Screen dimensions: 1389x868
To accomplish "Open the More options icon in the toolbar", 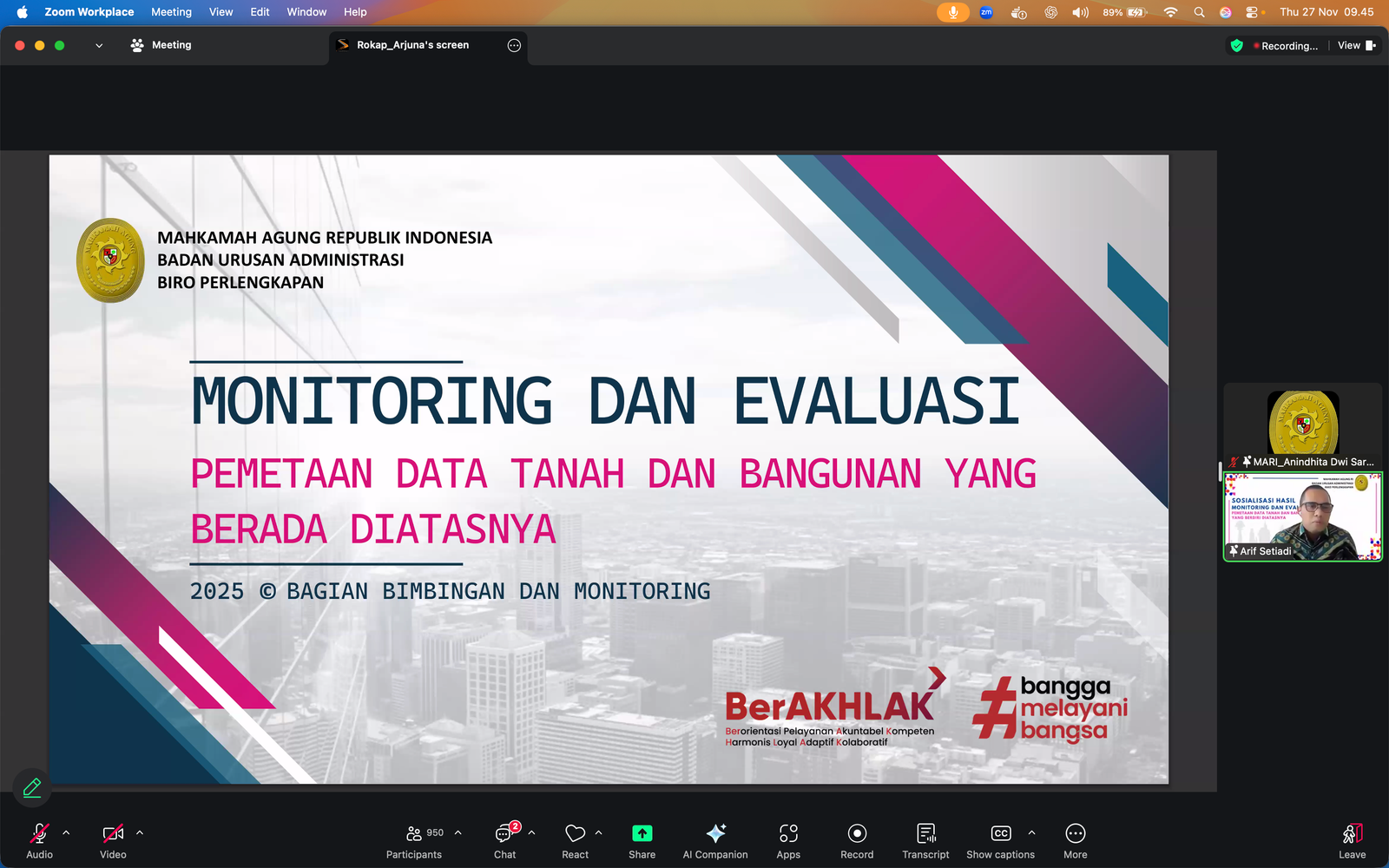I will [1075, 832].
